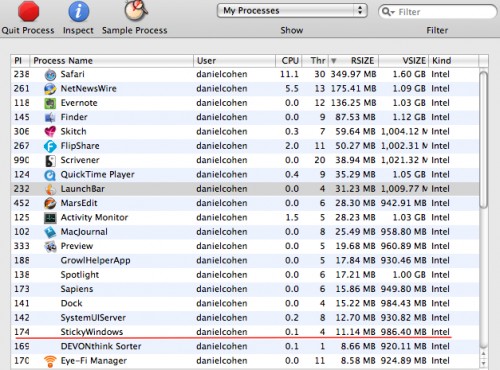Viewport: 500px width, 370px height.
Task: Open the My Processes dropdown
Action: pos(292,11)
